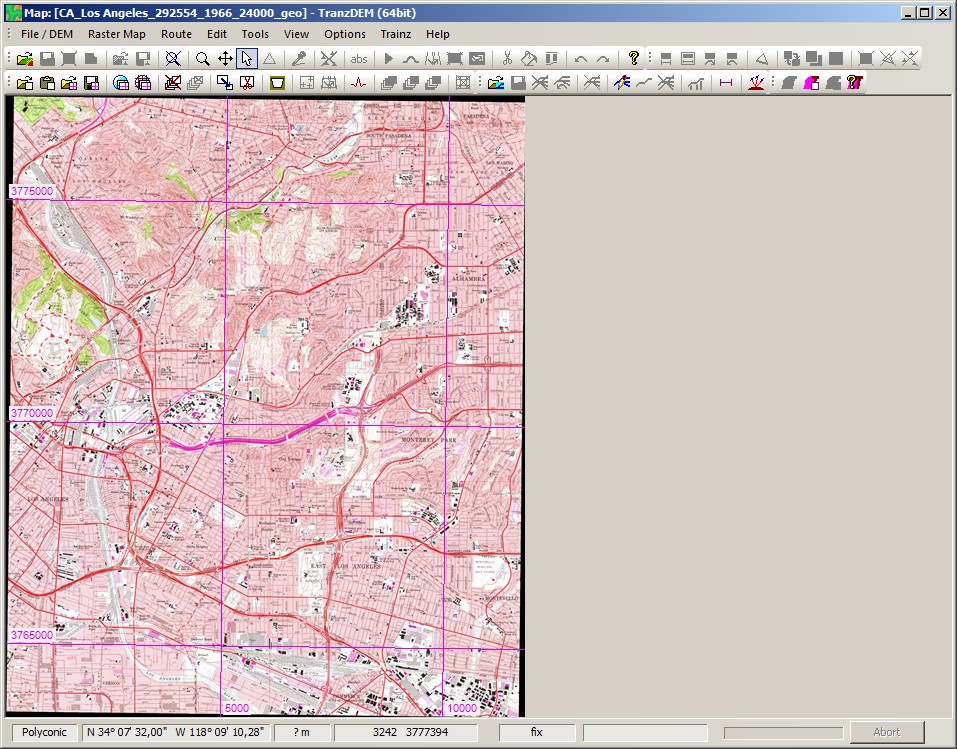Activate the pan/move map tool
Image resolution: width=957 pixels, height=749 pixels.
(225, 59)
